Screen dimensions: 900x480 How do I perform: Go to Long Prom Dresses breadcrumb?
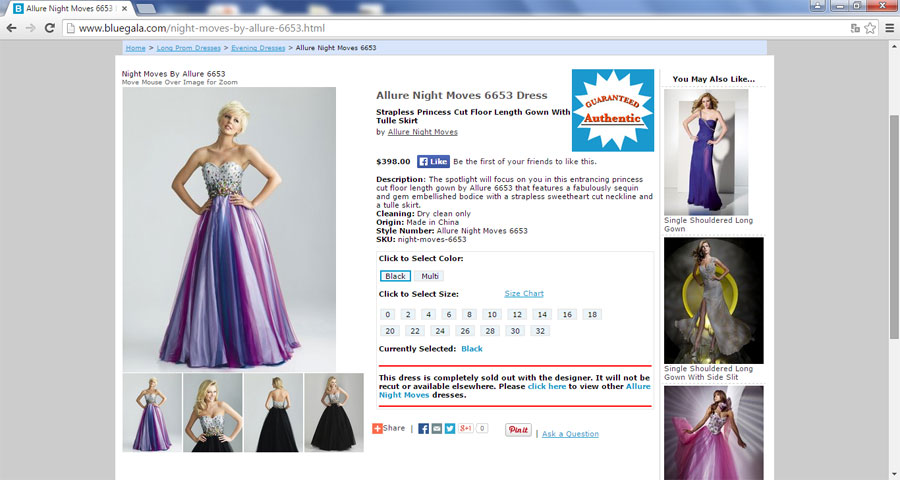tap(188, 48)
